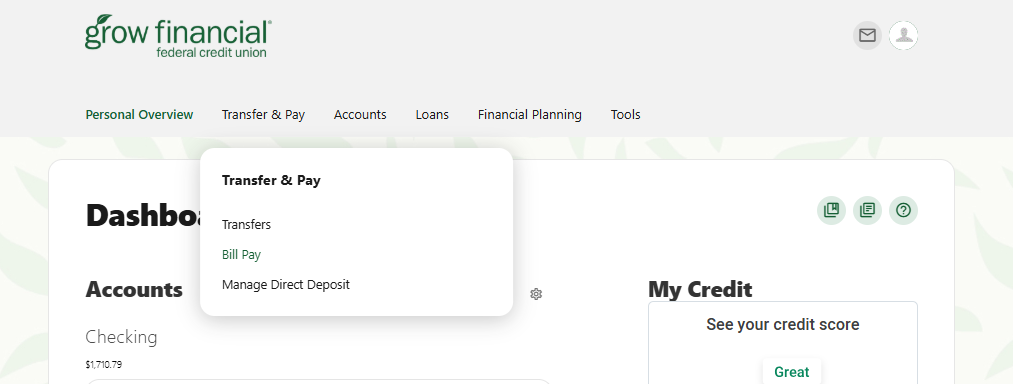1013x384 pixels.
Task: Open the Financial Planning menu
Action: pyautogui.click(x=530, y=114)
